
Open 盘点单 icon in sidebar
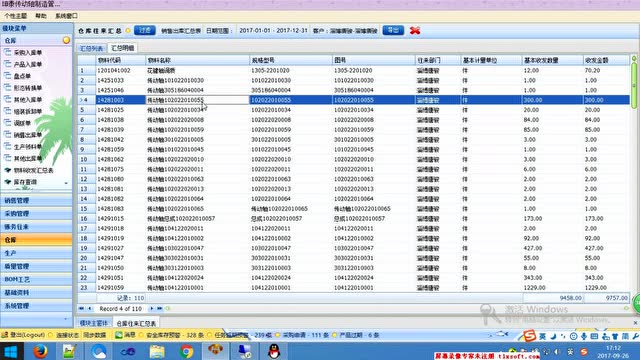[7, 76]
